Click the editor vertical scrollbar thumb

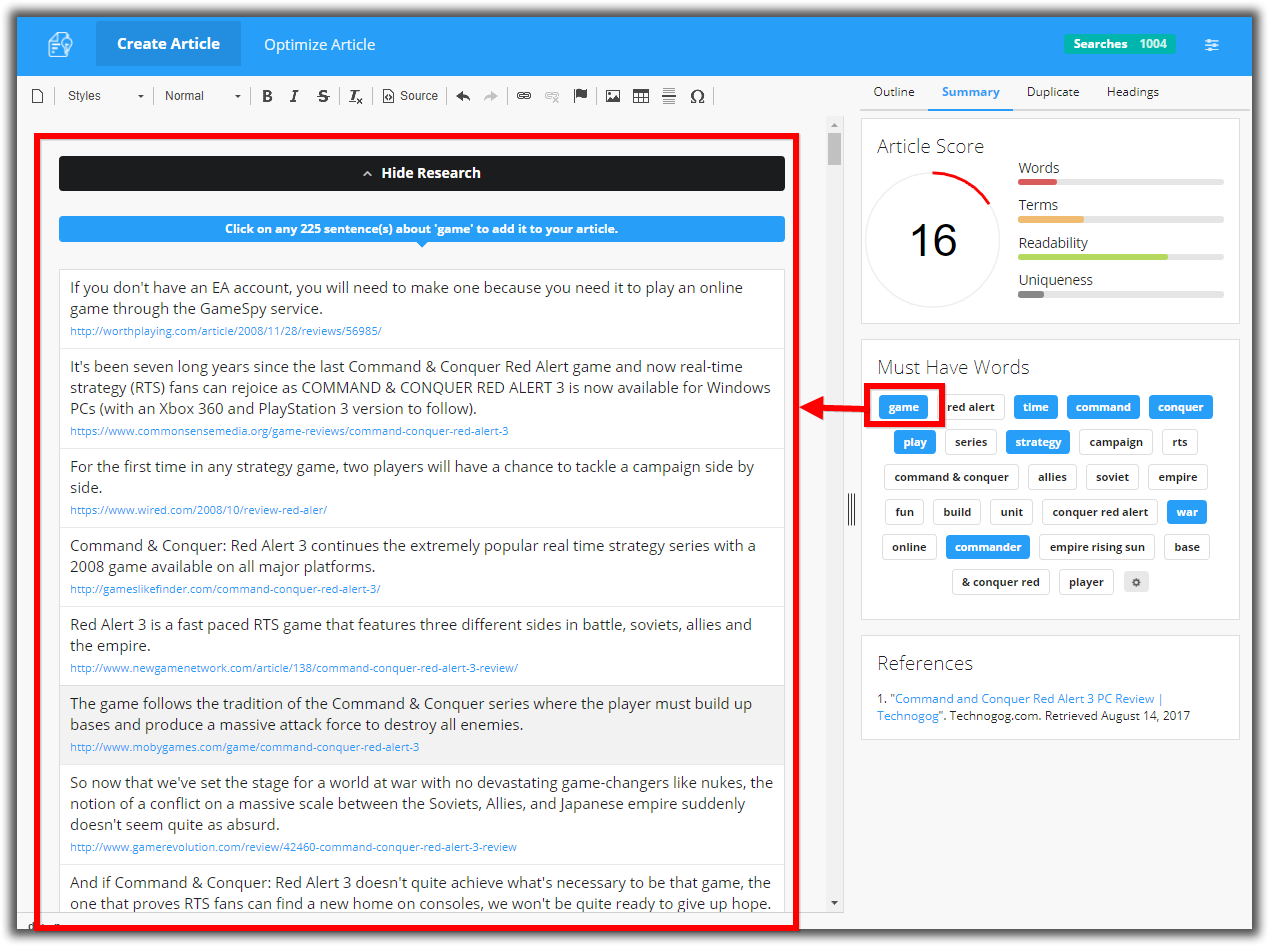click(x=835, y=148)
